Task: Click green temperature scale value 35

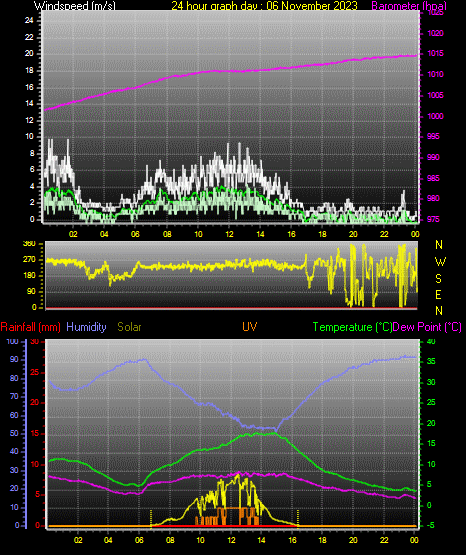Action: [431, 362]
